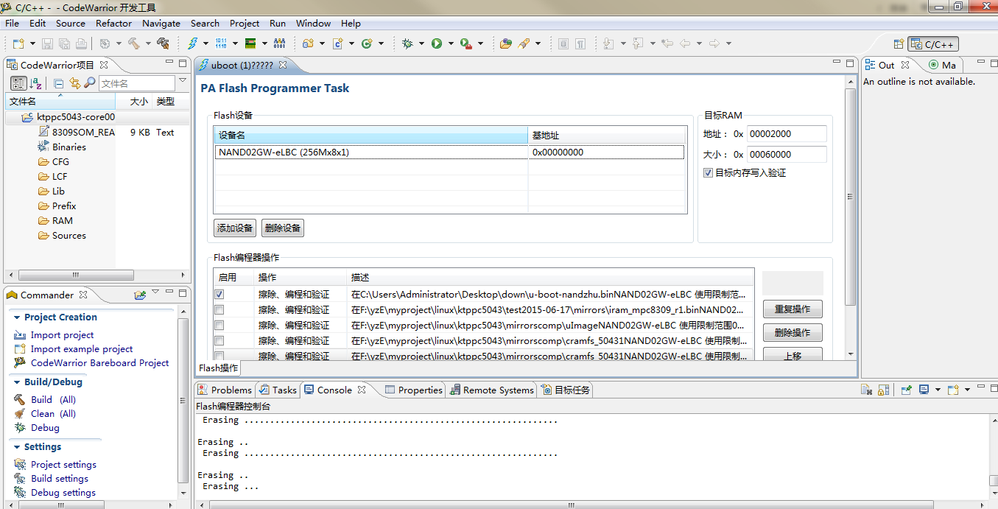
Task: Click the RAM address input field
Action: click(x=787, y=134)
